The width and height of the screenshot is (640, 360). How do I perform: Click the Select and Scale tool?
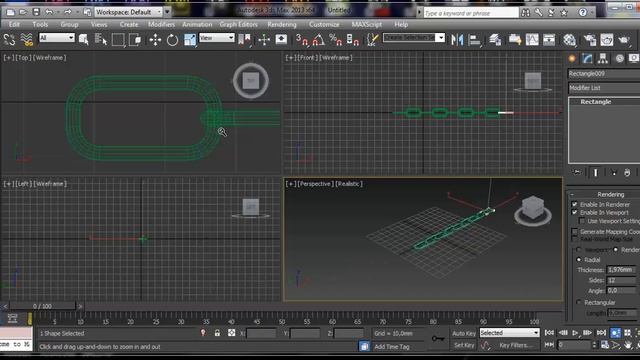tap(190, 40)
